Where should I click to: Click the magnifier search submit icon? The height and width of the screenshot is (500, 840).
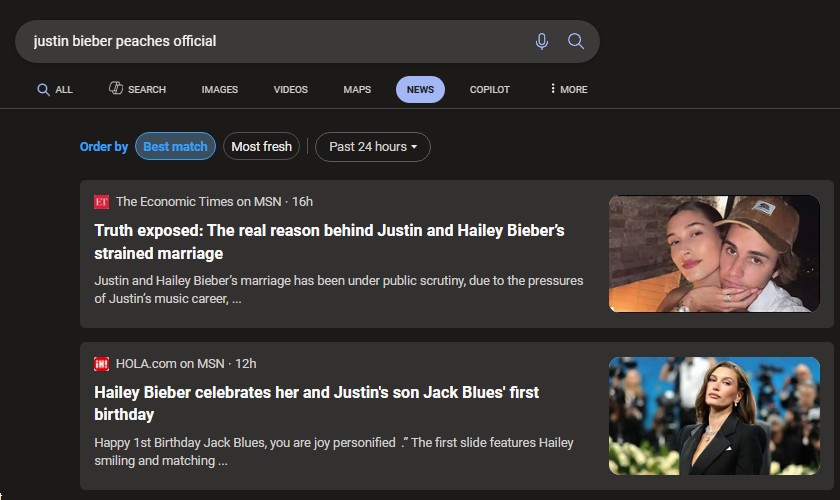576,41
